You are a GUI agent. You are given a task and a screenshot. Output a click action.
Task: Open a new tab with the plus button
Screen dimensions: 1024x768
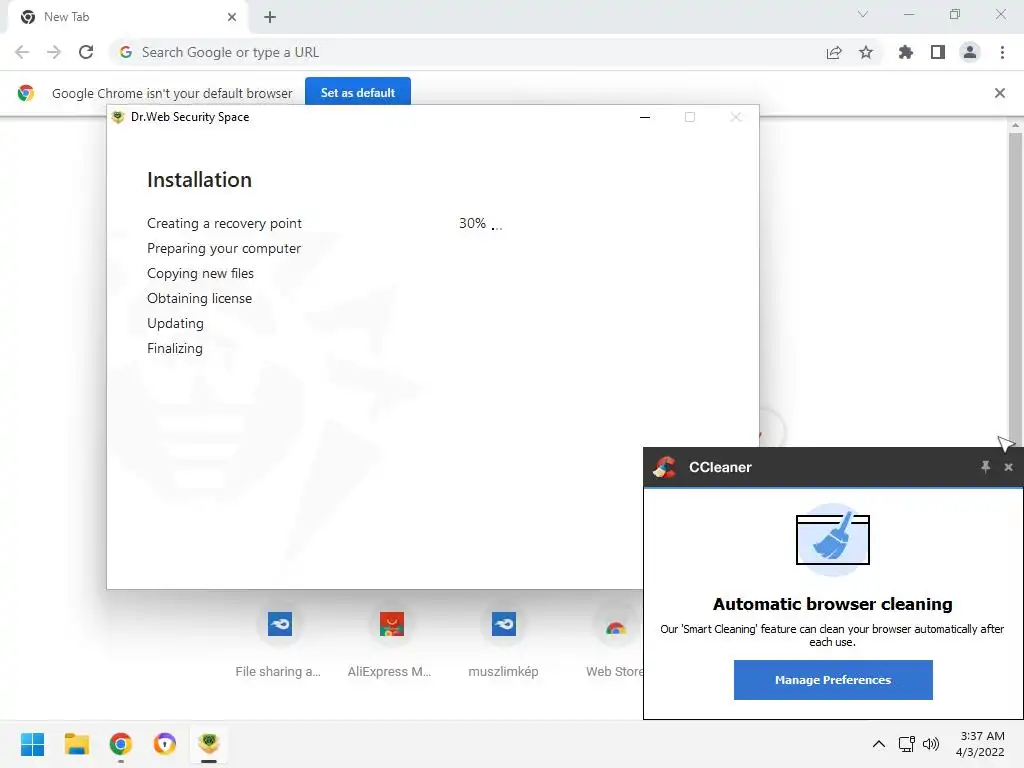pos(270,17)
